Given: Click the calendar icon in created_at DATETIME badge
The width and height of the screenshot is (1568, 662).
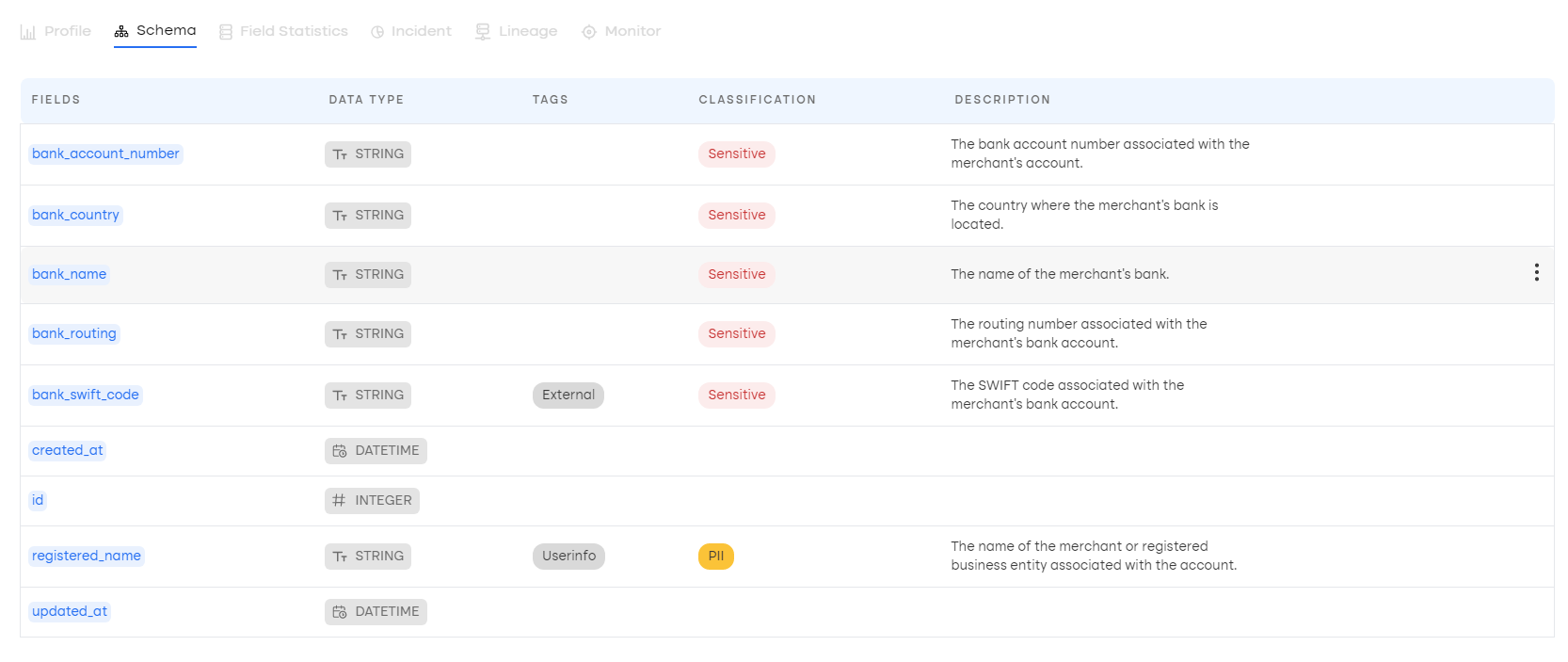Looking at the screenshot, I should click(340, 451).
